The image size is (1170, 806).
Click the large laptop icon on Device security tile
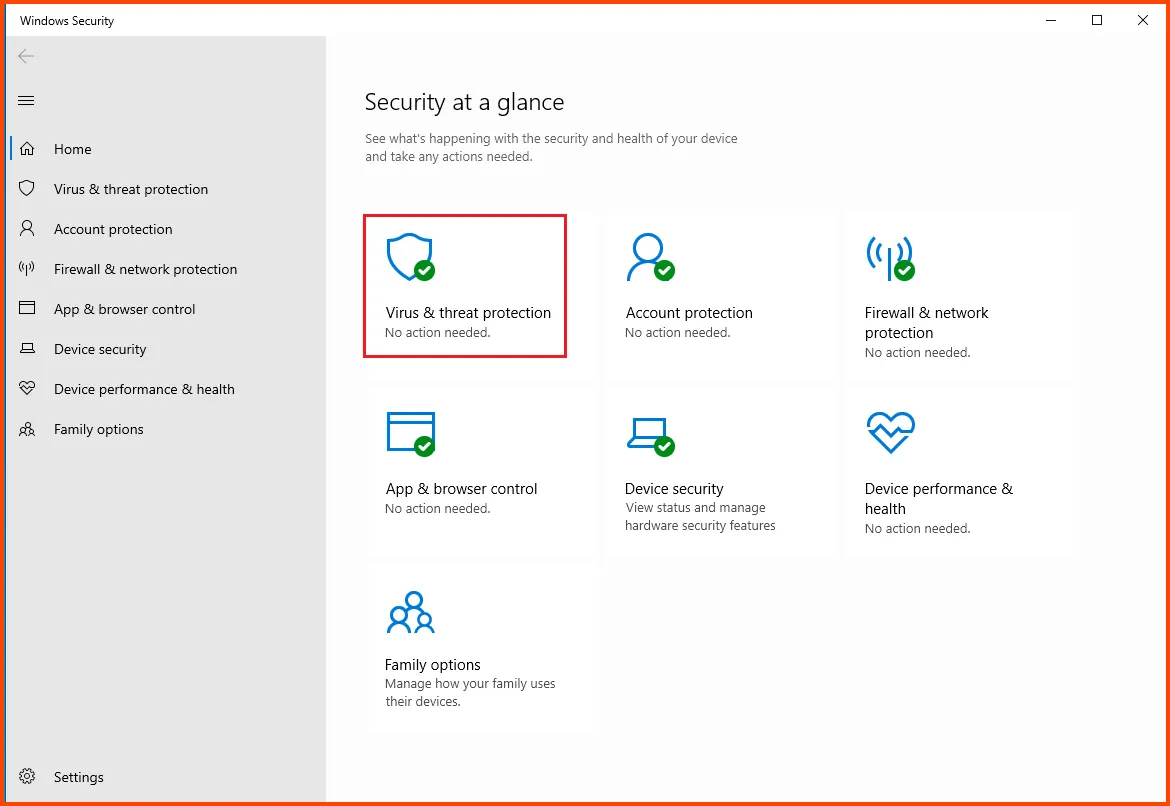pyautogui.click(x=650, y=436)
